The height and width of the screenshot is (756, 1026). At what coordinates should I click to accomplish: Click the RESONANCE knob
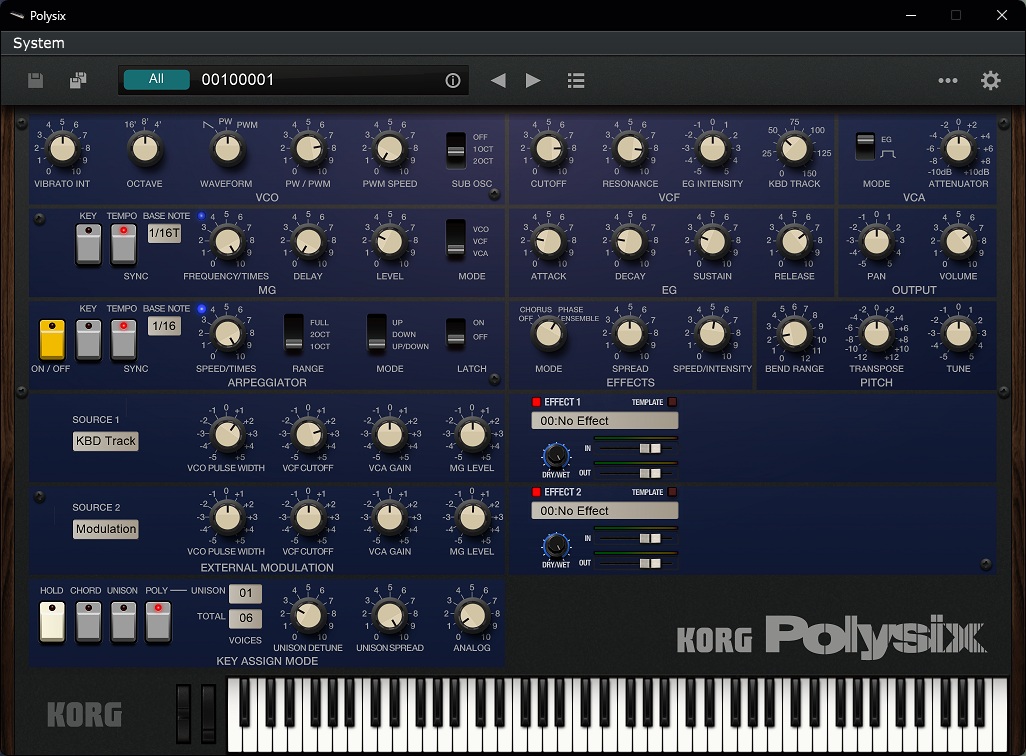pyautogui.click(x=631, y=149)
